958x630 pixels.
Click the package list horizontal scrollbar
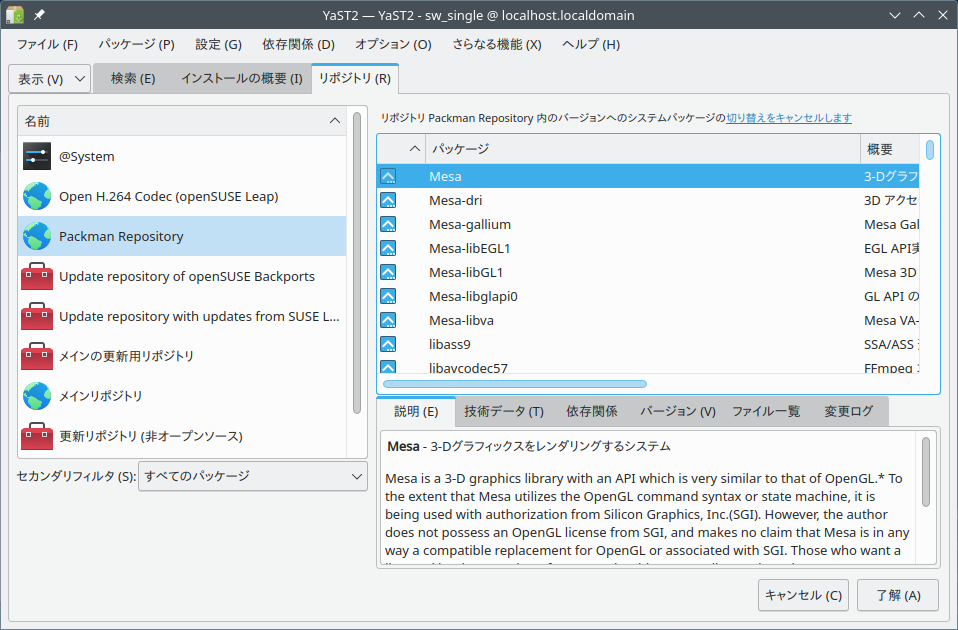(x=514, y=384)
